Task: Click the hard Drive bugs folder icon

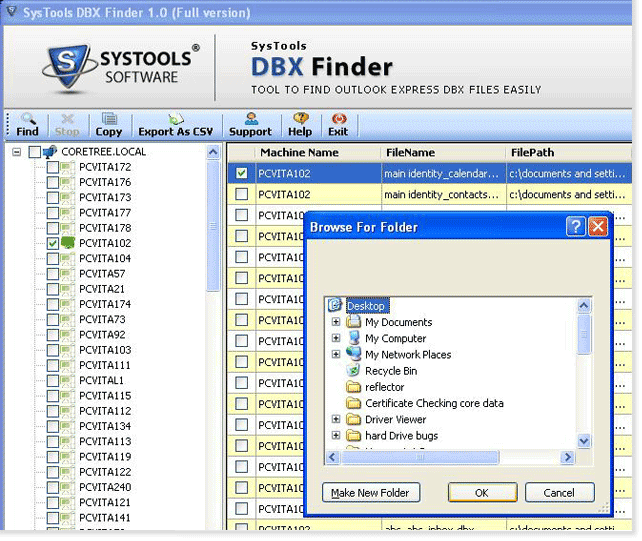Action: point(353,435)
